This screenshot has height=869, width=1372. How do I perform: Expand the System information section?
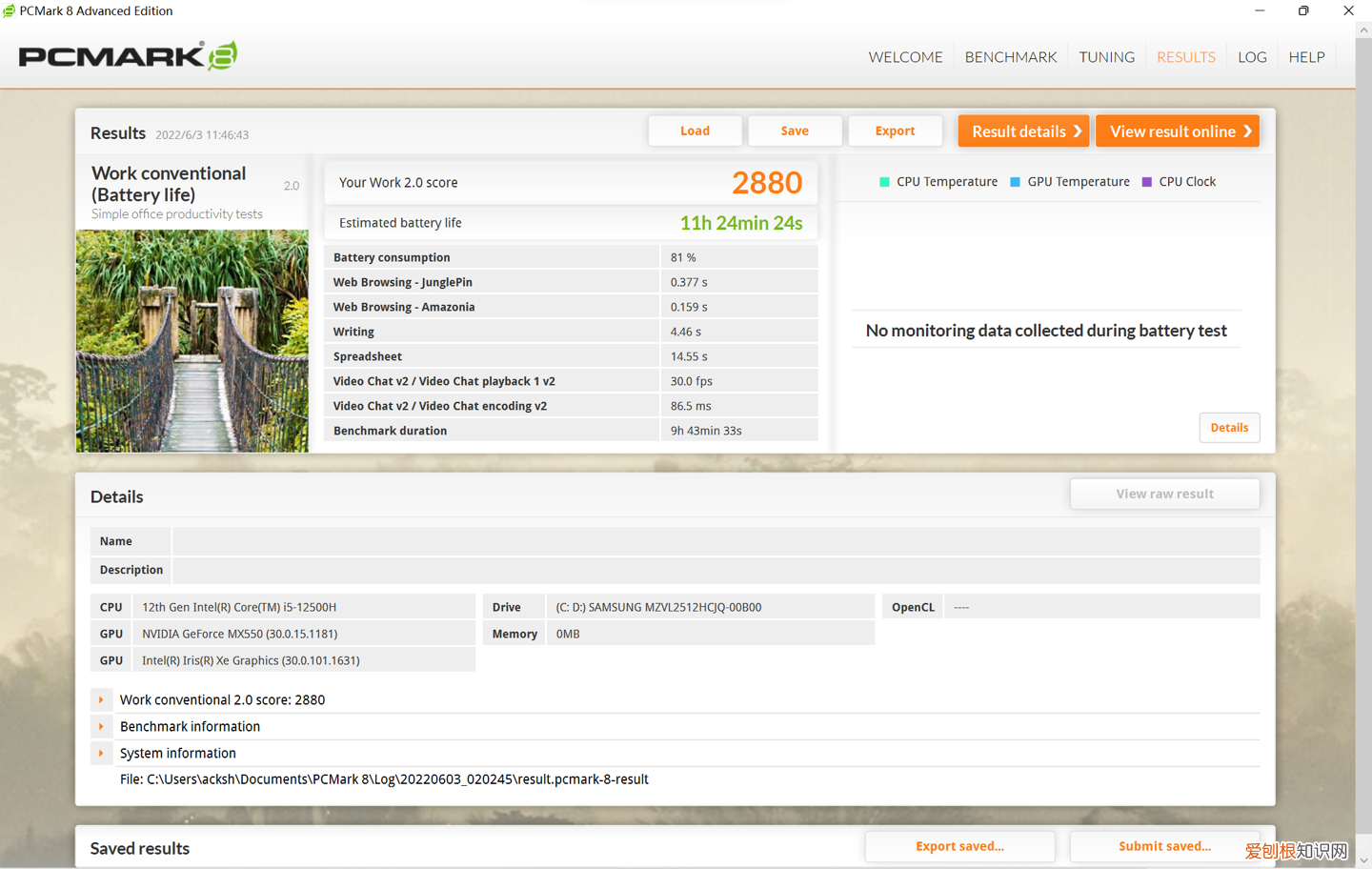coord(101,754)
